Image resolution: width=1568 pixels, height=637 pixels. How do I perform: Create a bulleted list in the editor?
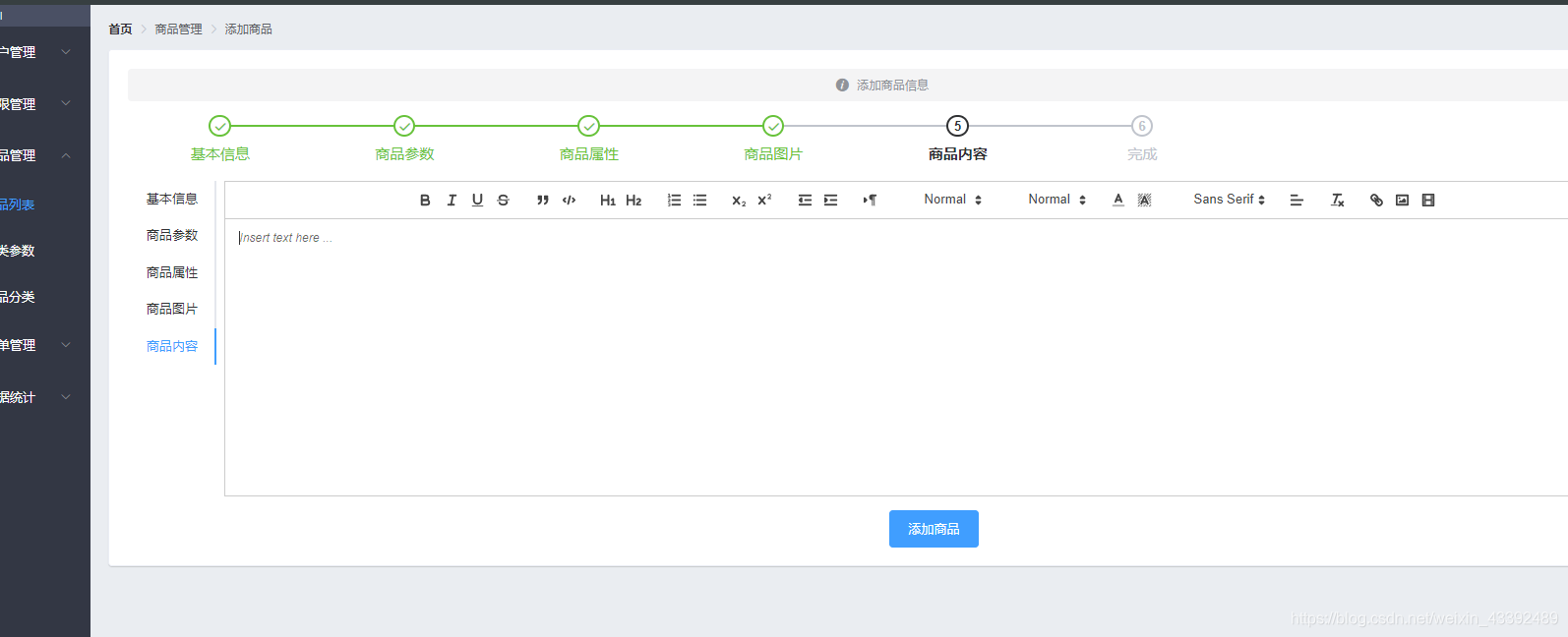click(x=699, y=200)
